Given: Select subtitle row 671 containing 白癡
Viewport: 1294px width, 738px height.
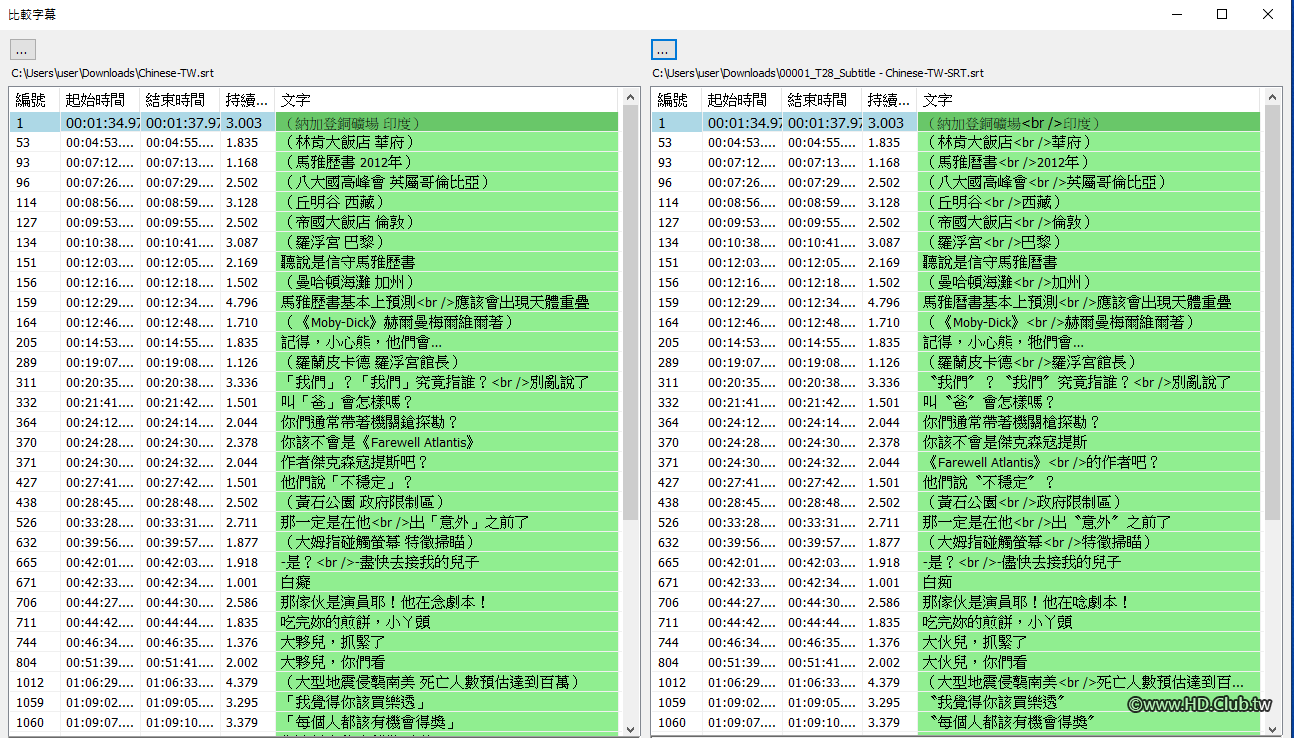Looking at the screenshot, I should click(300, 581).
